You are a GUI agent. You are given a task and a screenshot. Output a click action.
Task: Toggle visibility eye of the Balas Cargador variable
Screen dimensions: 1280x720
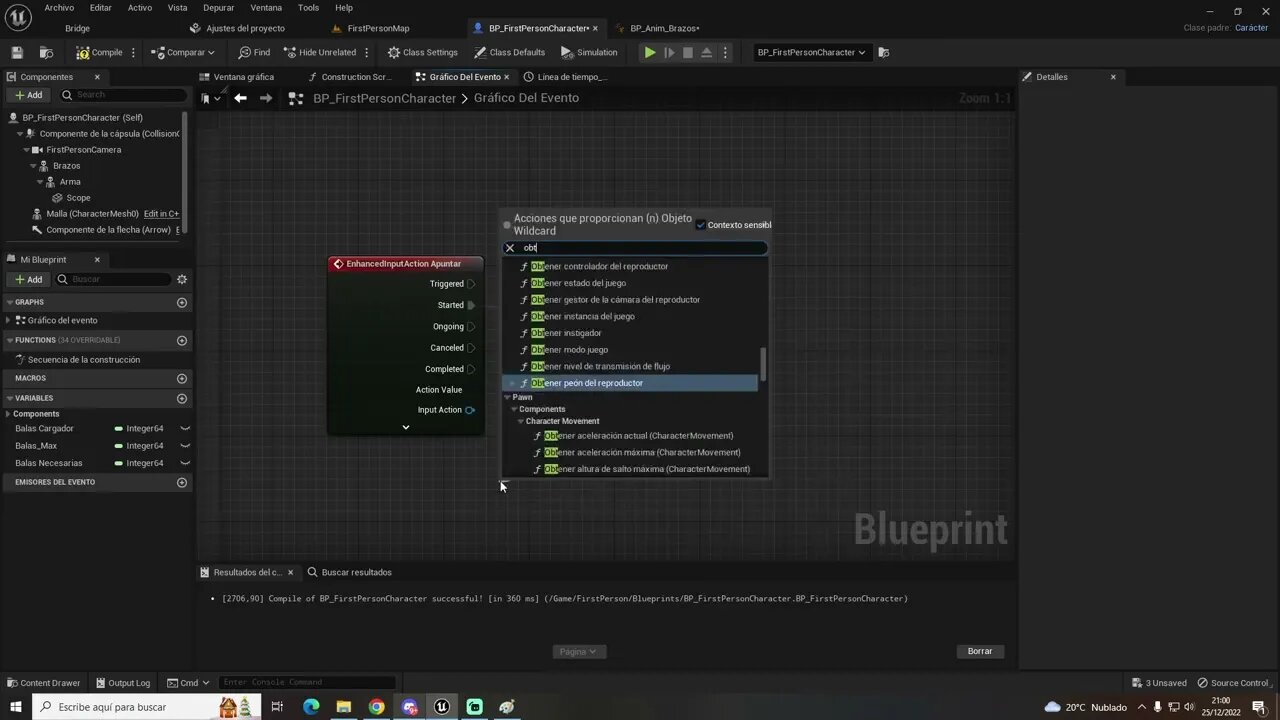pos(185,429)
